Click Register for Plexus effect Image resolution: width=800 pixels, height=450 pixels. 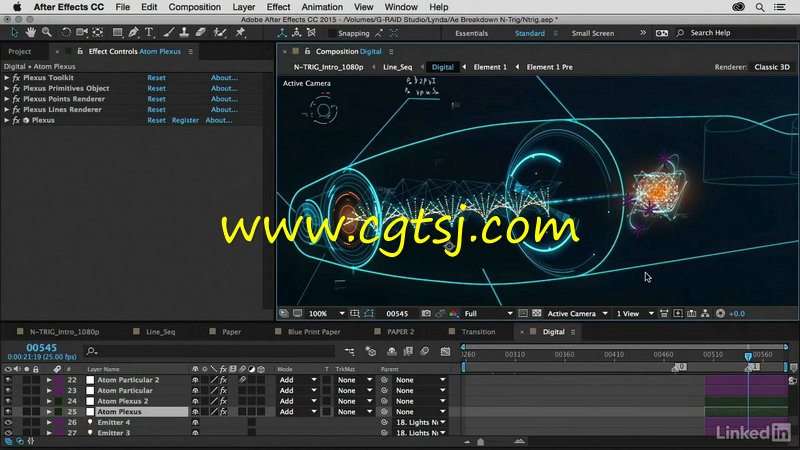[185, 120]
